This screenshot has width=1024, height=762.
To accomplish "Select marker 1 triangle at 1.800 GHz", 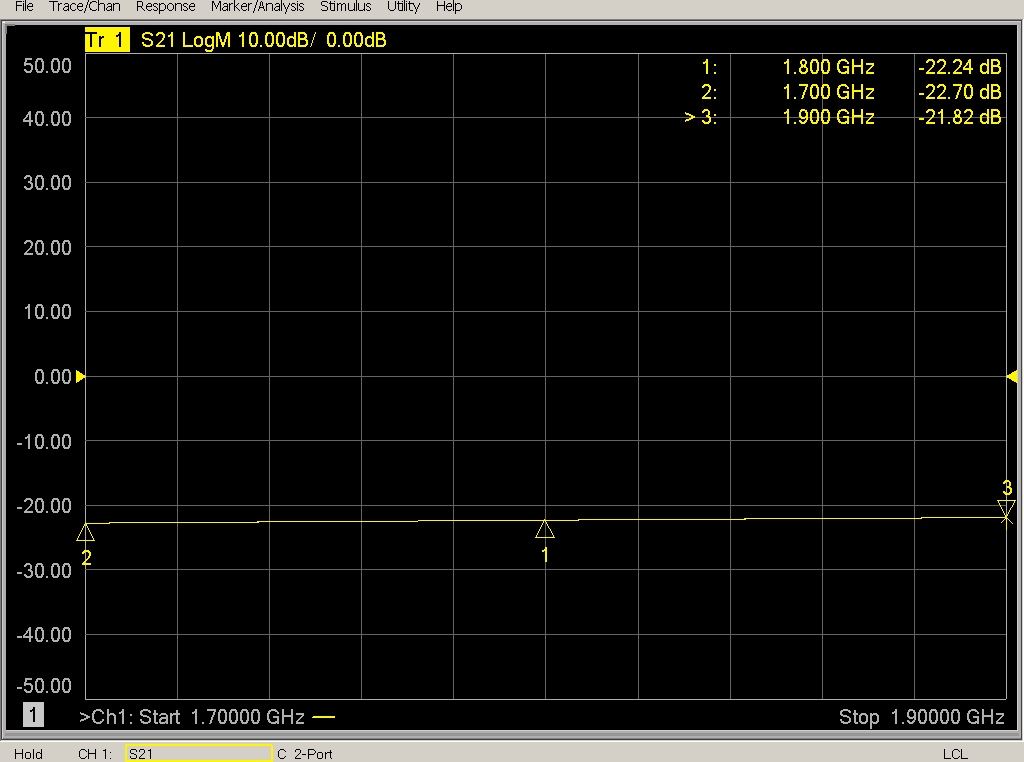I will pyautogui.click(x=545, y=529).
